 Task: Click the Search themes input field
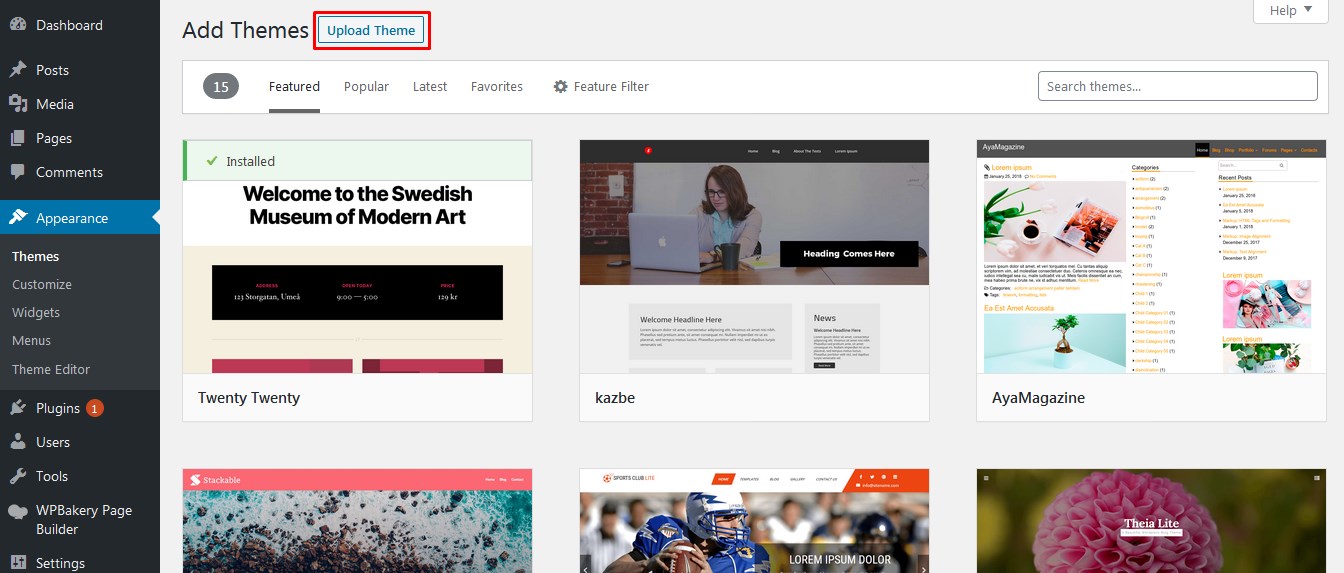tap(1177, 86)
